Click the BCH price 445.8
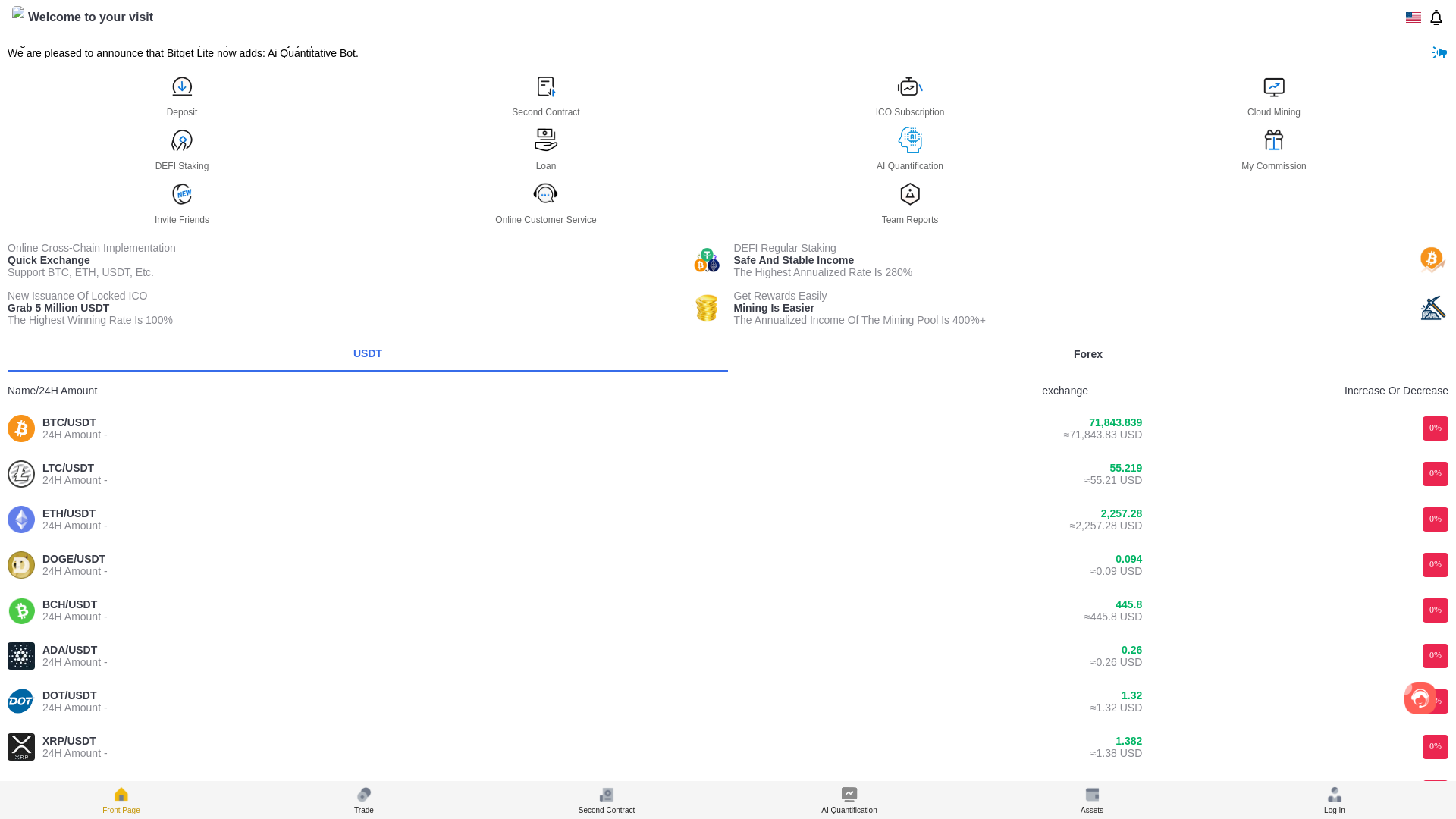 1128,604
